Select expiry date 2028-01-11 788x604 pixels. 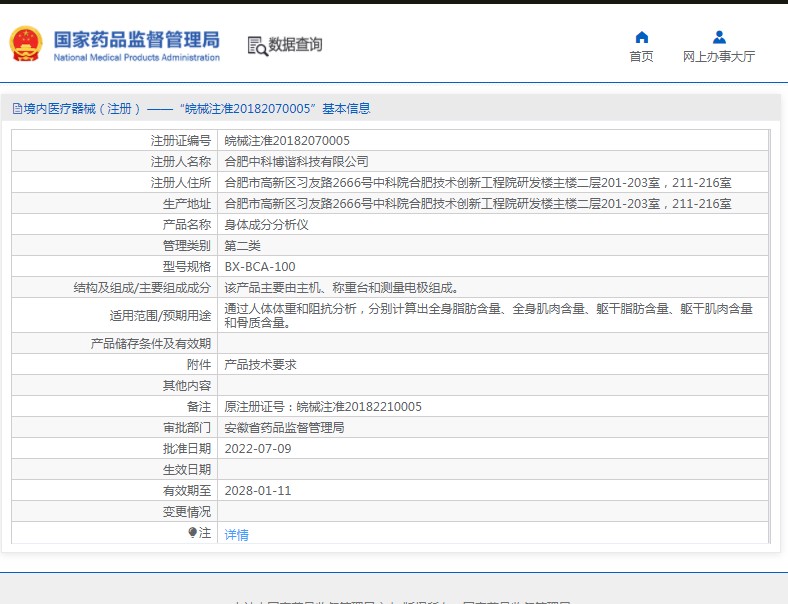(x=258, y=491)
